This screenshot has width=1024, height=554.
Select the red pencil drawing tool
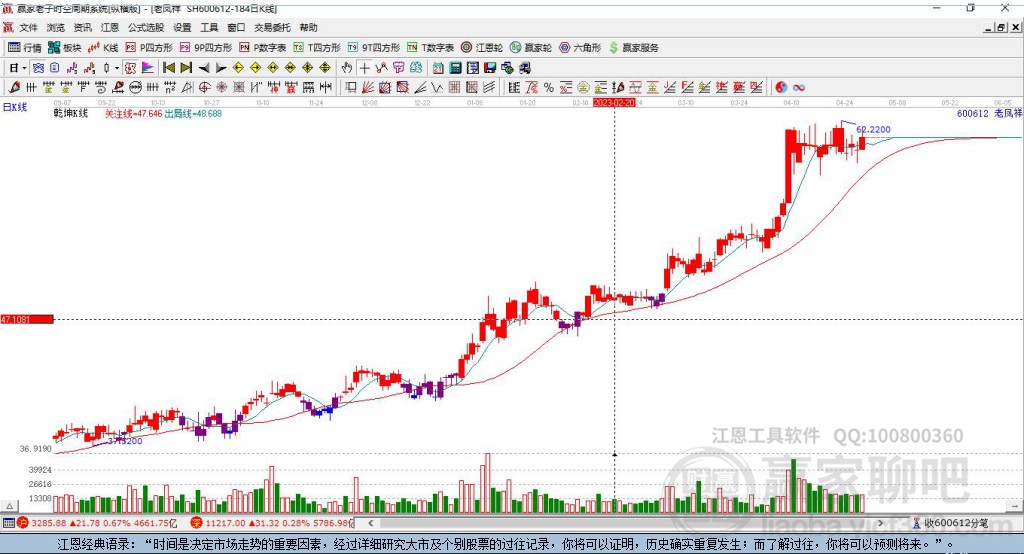tap(14, 87)
